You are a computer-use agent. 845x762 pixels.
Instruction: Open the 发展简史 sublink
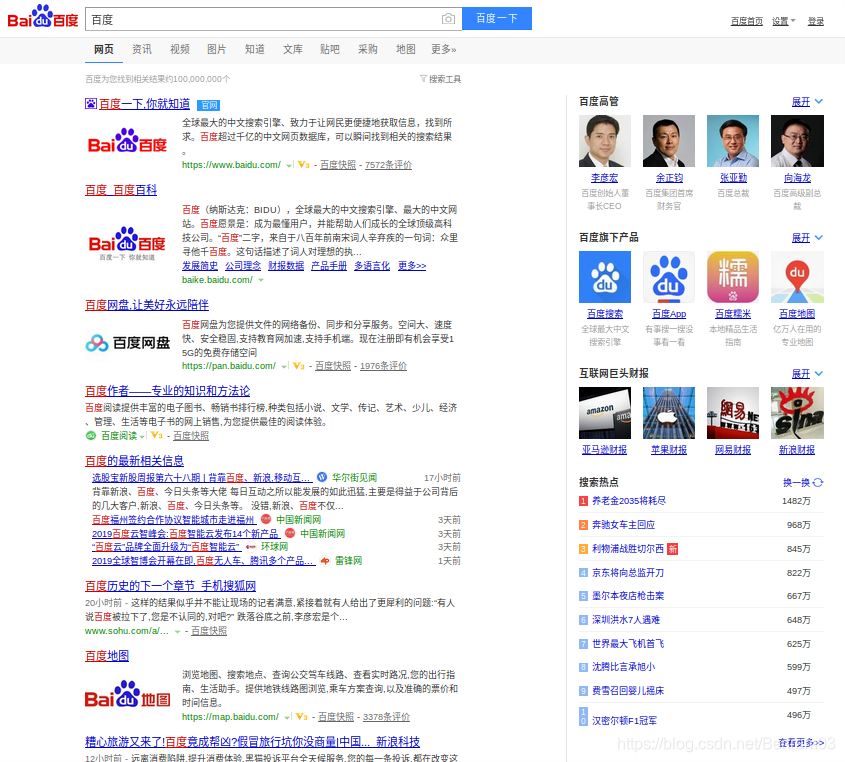tap(200, 266)
